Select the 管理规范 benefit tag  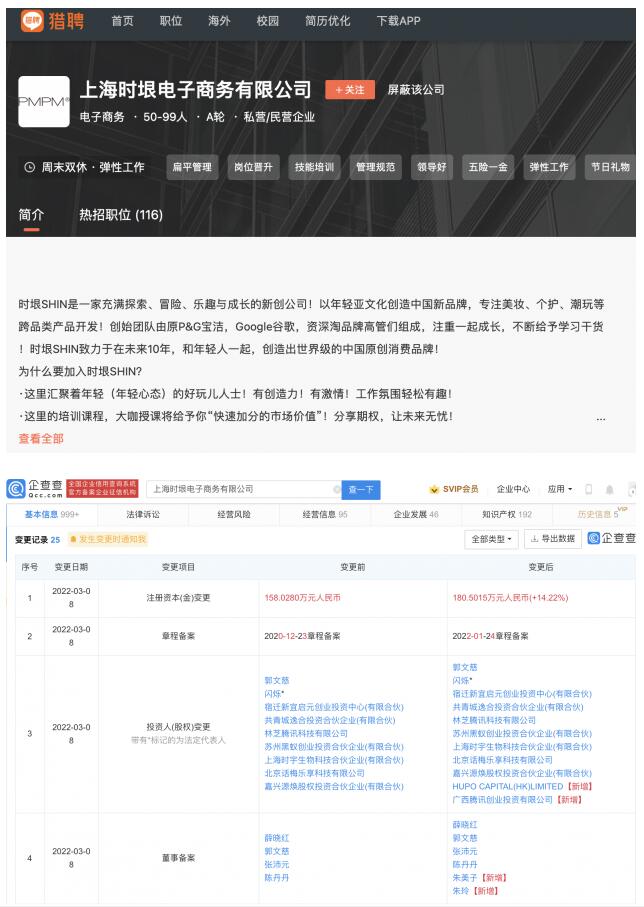click(x=376, y=167)
